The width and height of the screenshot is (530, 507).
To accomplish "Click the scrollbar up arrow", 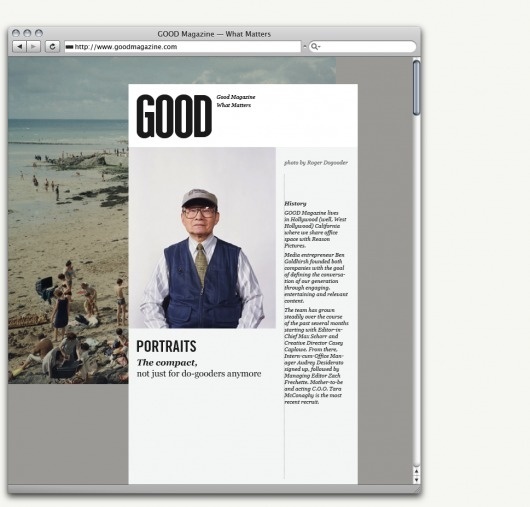I will coord(416,471).
